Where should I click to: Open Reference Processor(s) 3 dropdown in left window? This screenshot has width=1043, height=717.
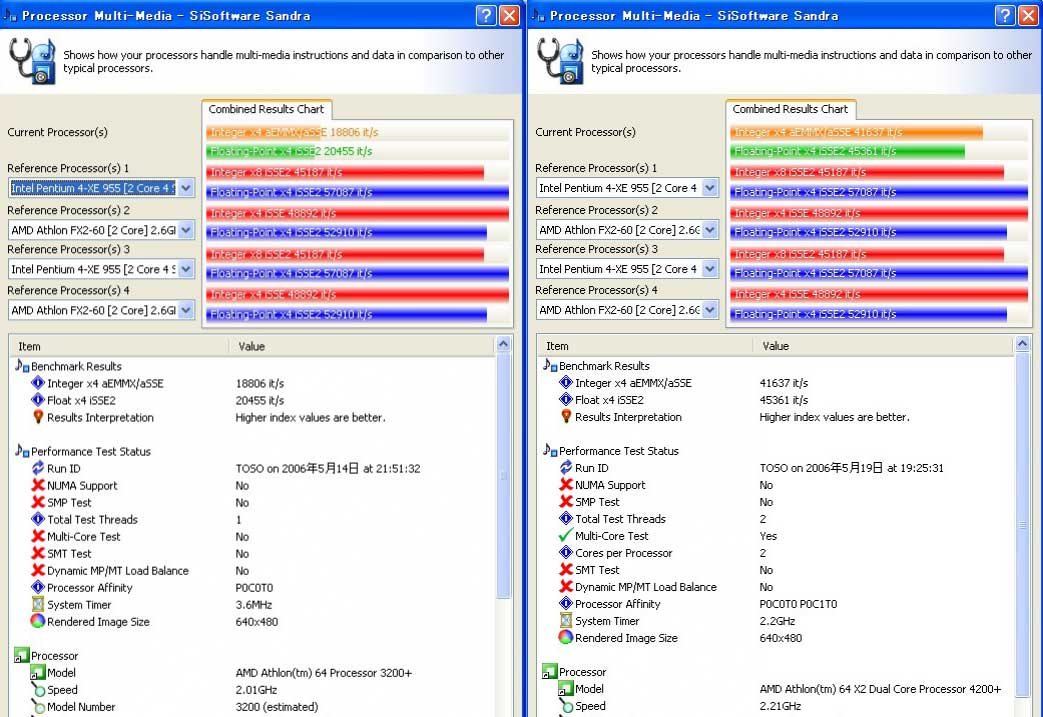point(186,269)
